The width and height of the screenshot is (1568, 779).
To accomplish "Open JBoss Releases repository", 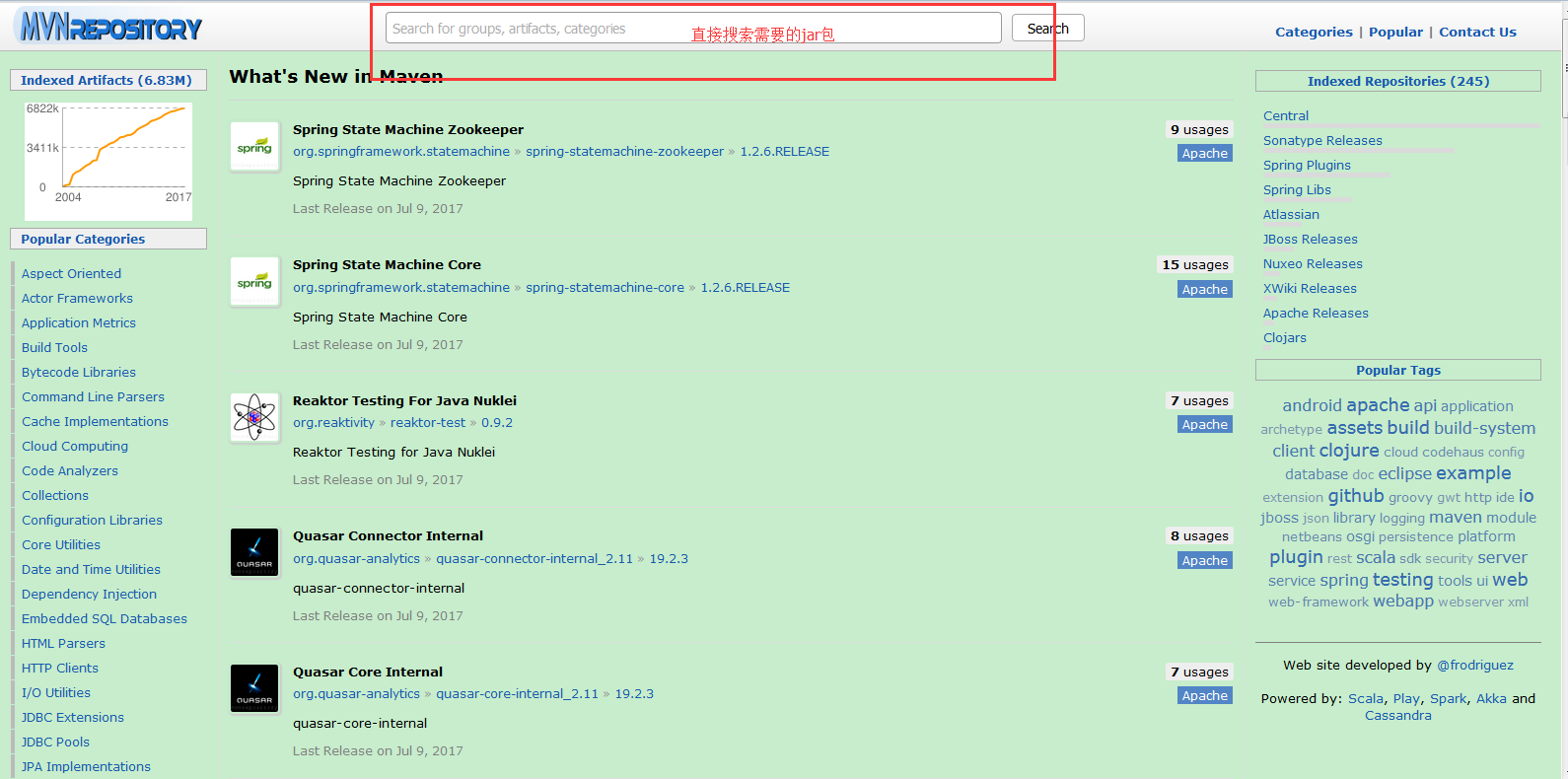I will click(1311, 239).
